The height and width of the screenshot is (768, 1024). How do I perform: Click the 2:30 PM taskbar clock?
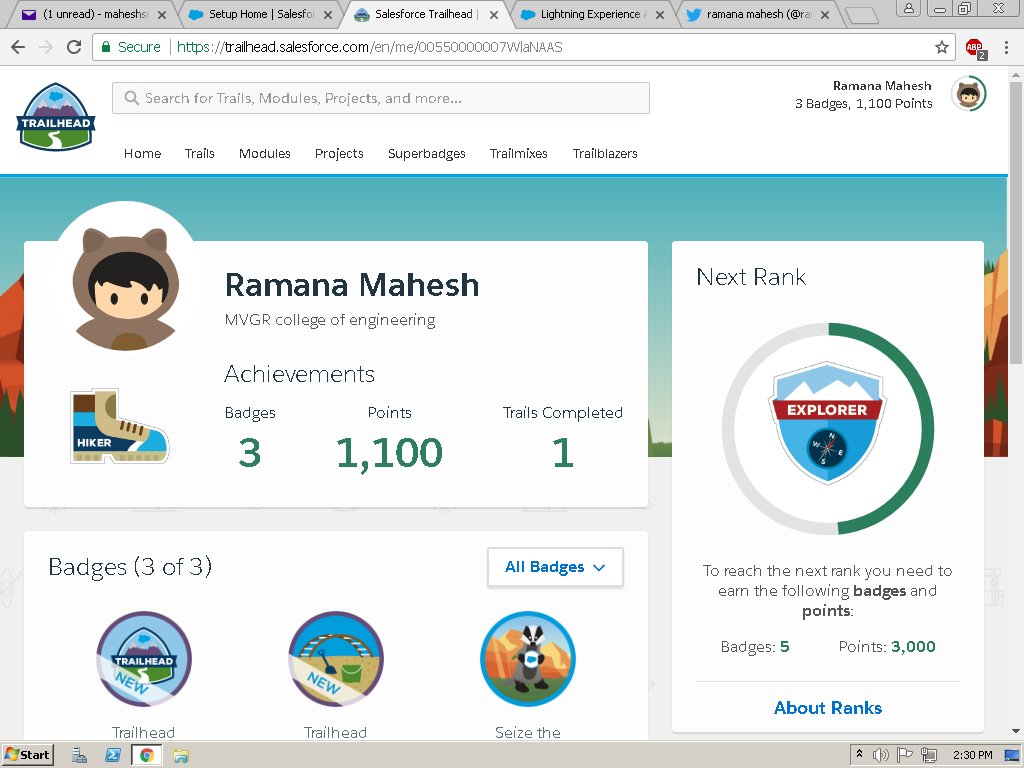[972, 755]
